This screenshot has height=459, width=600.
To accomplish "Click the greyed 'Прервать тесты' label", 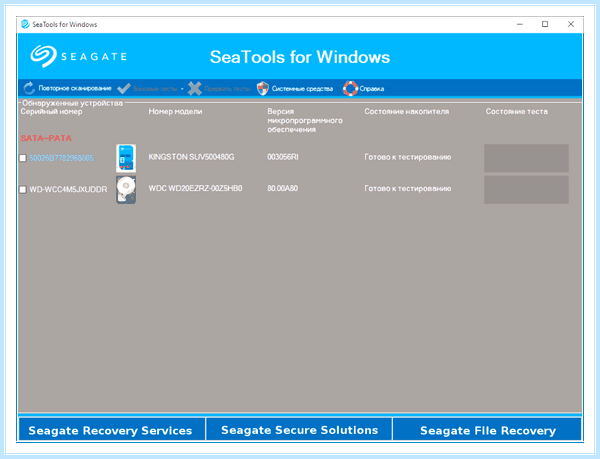I will 227,89.
